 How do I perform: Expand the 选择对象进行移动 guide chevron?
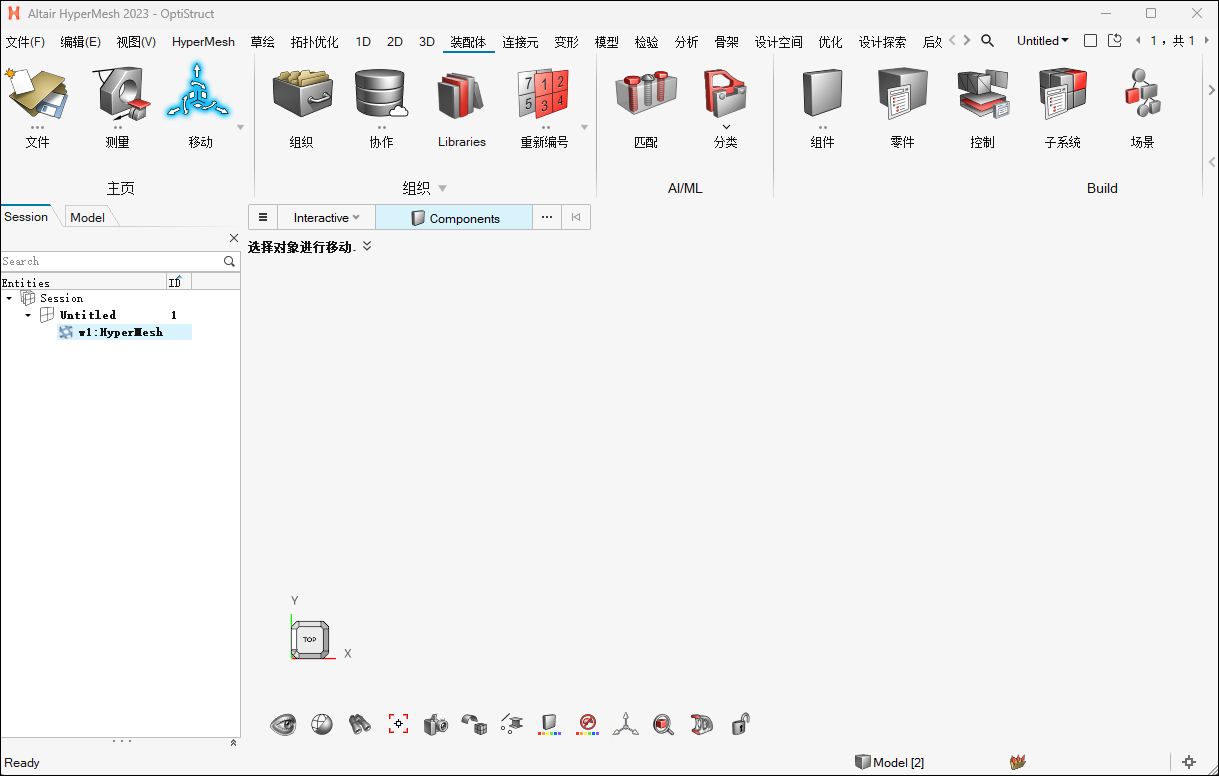367,246
